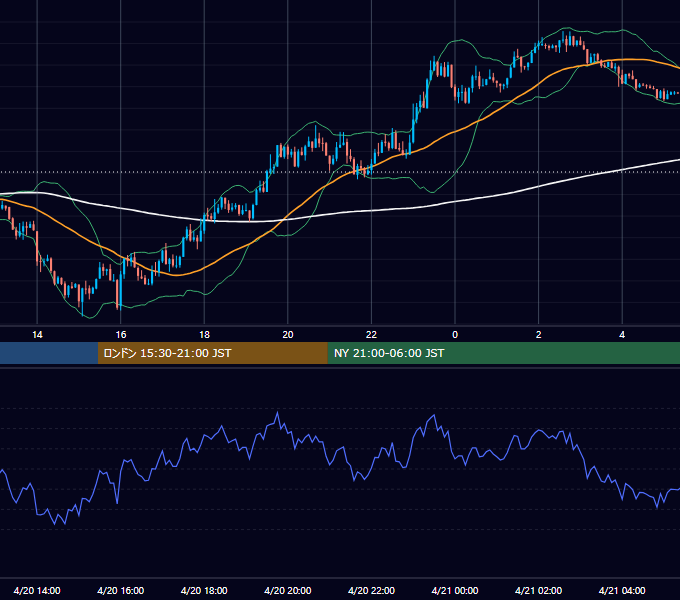Click the '4/21 04:00' date label

[622, 590]
